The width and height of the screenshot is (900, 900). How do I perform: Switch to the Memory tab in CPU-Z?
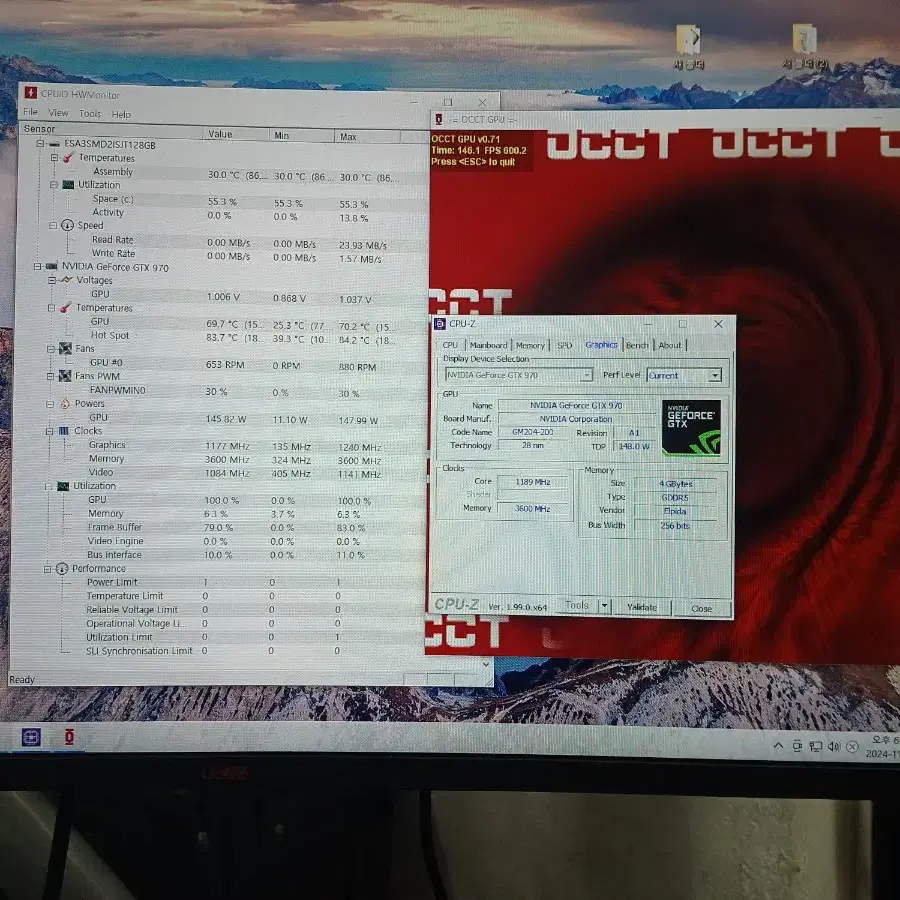click(x=530, y=345)
